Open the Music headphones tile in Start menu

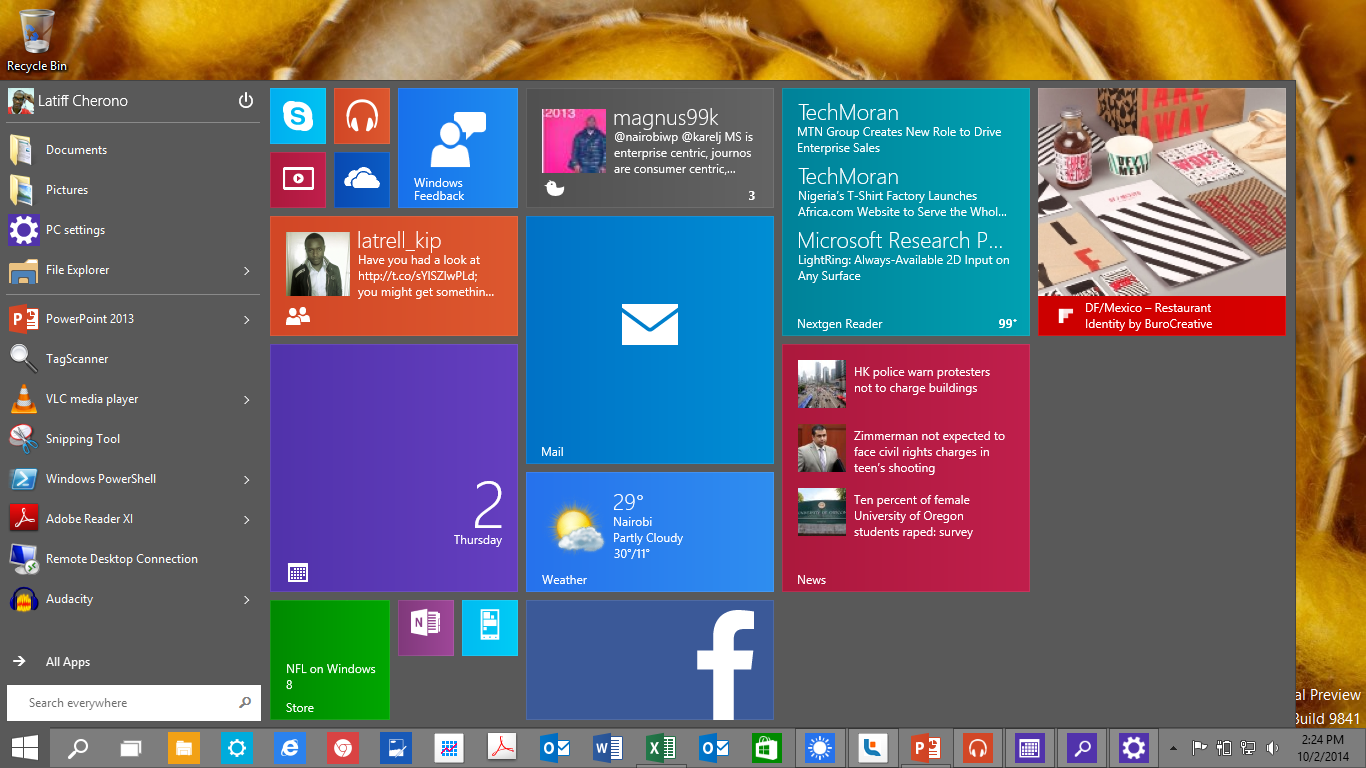click(362, 116)
